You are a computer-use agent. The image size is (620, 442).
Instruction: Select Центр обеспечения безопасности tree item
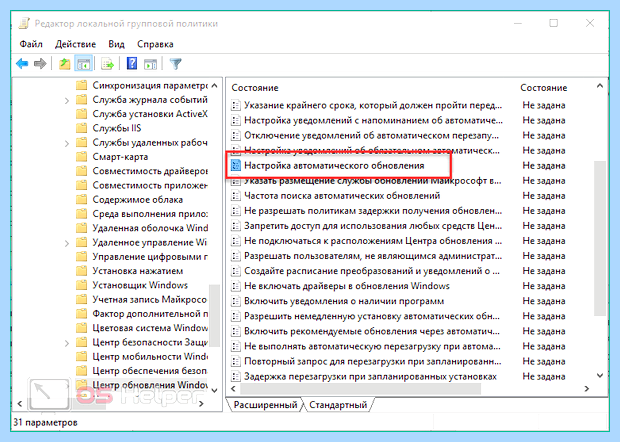coord(149,370)
